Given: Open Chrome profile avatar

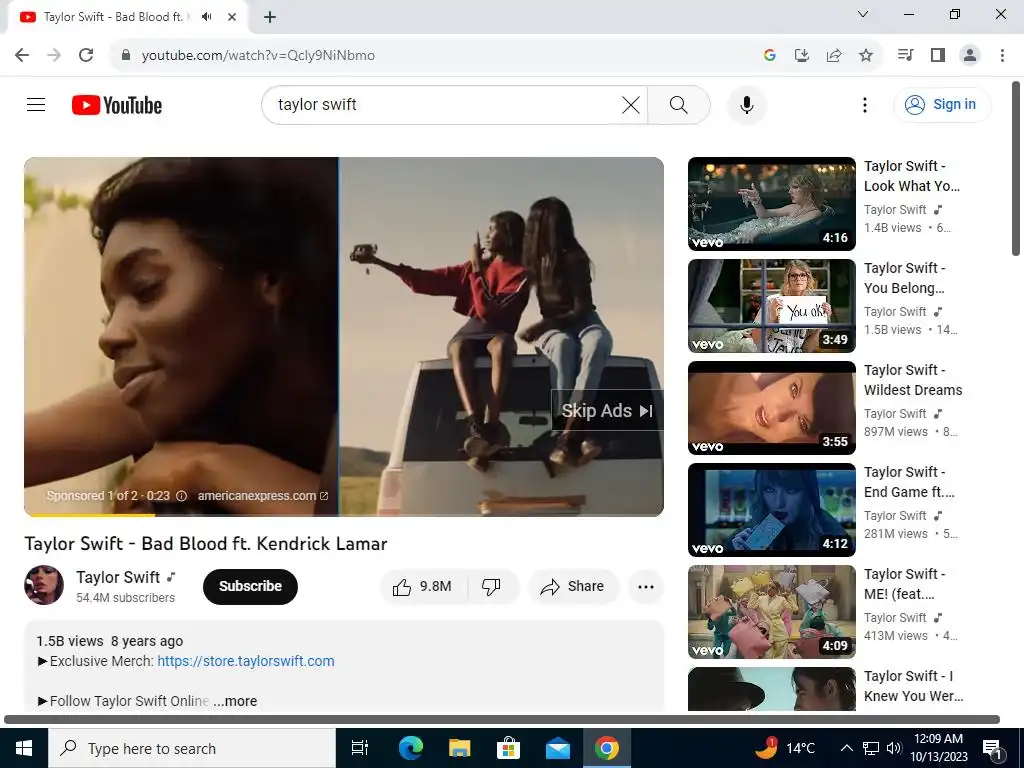Looking at the screenshot, I should coord(970,55).
